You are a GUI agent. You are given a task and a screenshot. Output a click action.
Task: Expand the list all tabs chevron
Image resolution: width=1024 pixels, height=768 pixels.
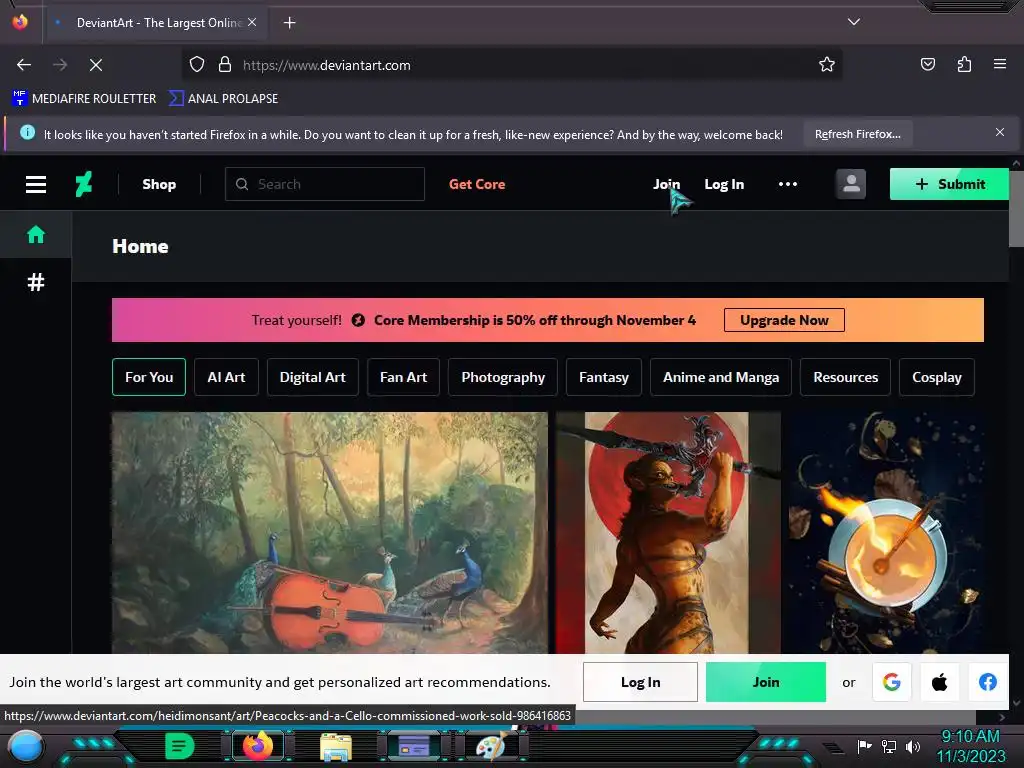pos(854,22)
